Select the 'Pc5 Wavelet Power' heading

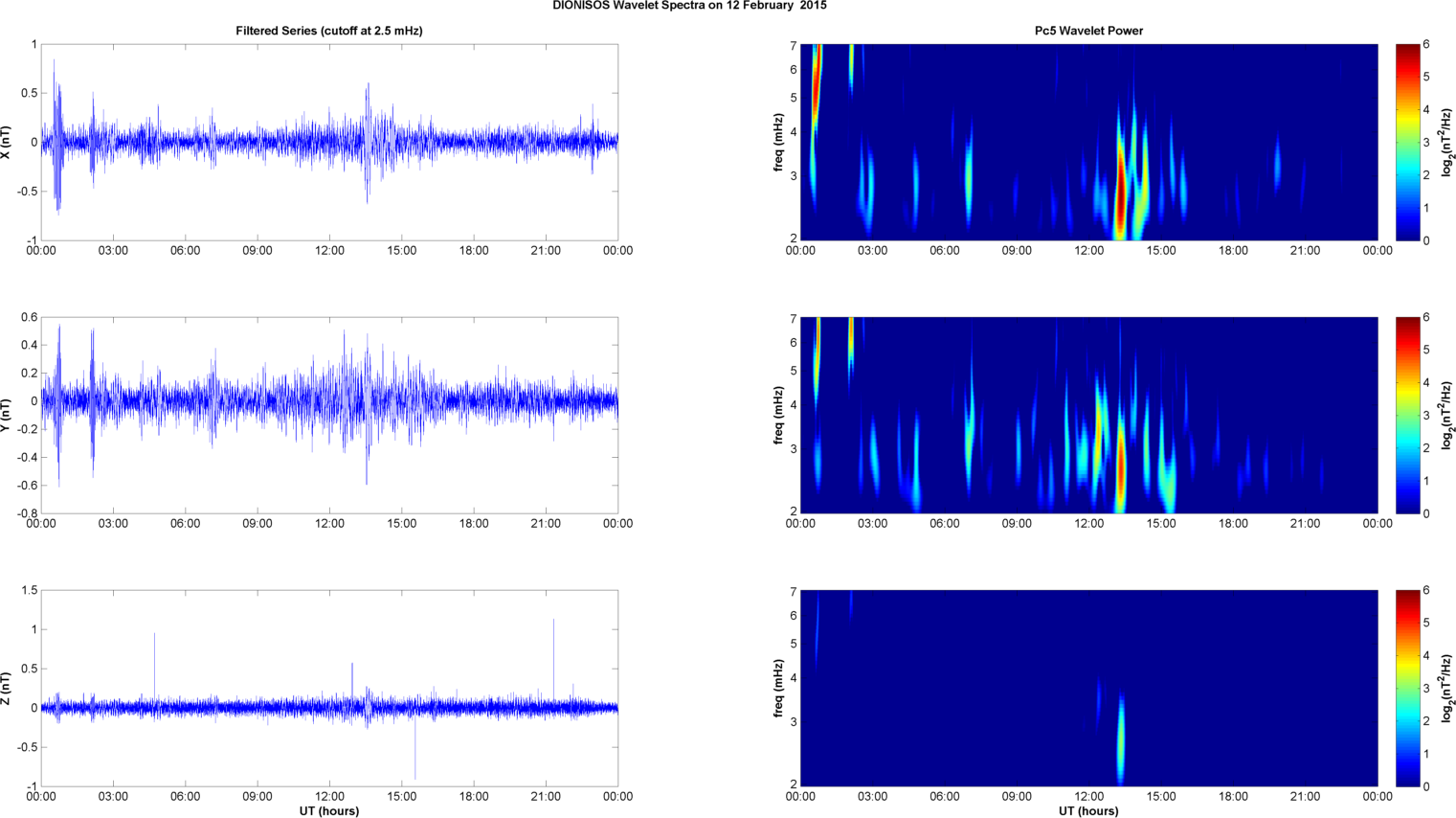click(x=1088, y=31)
